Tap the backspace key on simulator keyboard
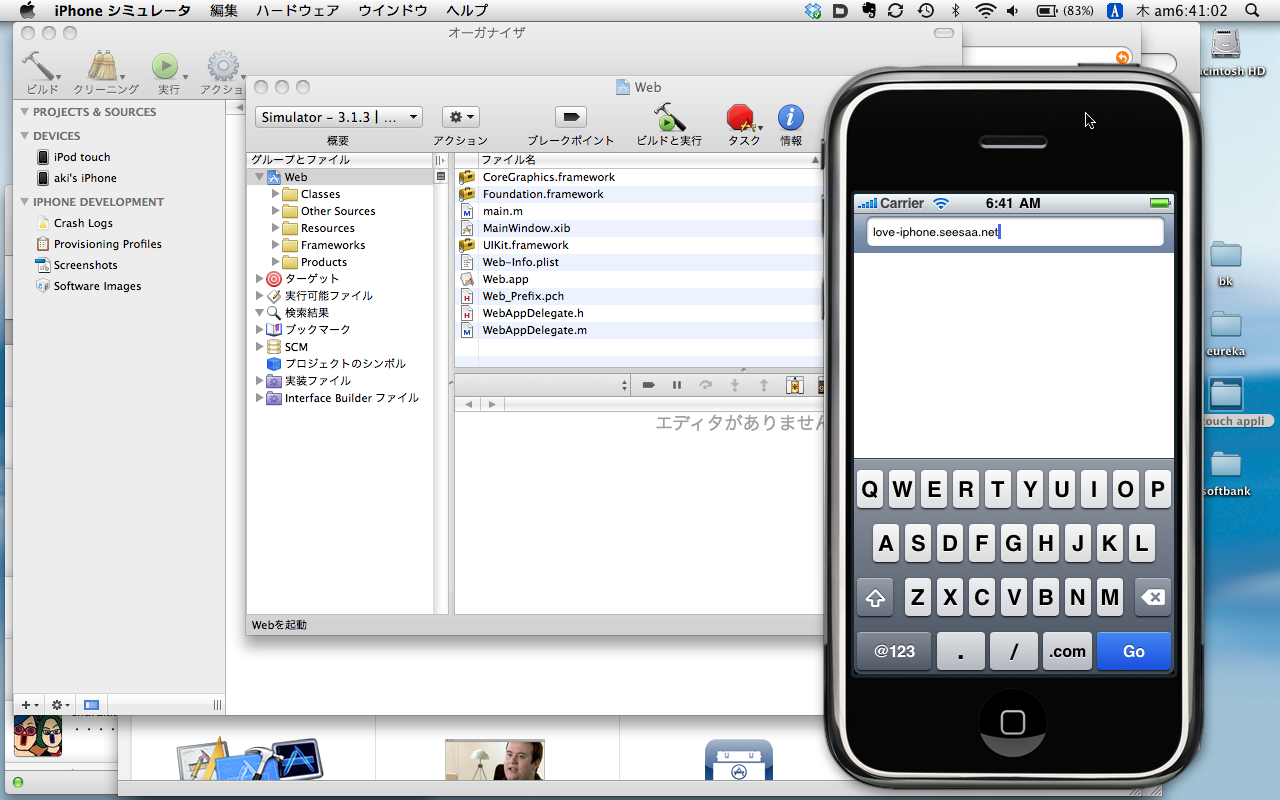The height and width of the screenshot is (800, 1280). [x=1152, y=598]
